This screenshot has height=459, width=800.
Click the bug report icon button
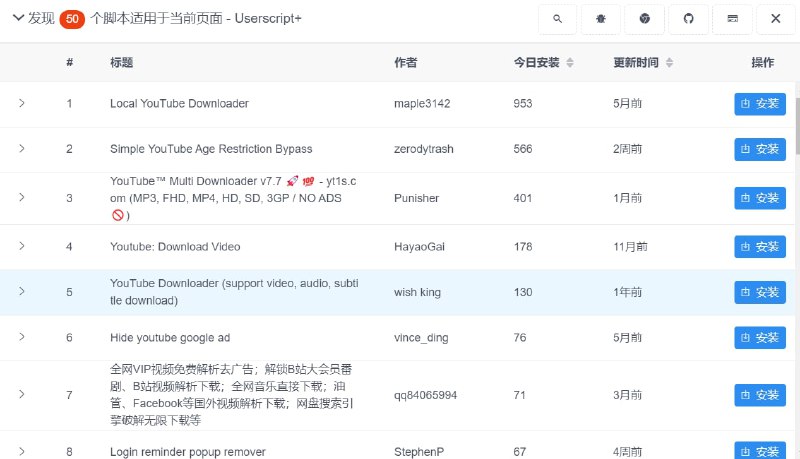601,19
